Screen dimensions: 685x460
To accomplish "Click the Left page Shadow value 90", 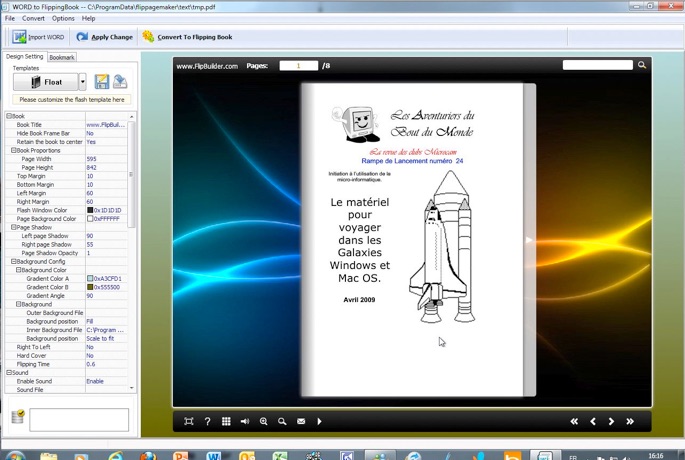I will pos(106,236).
